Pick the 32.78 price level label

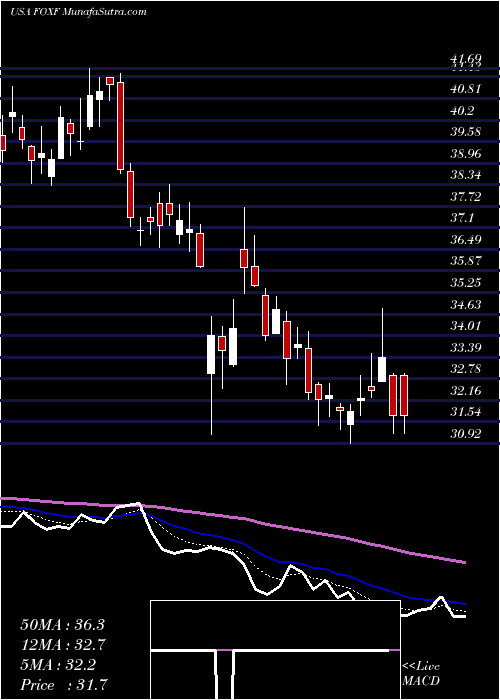[466, 369]
